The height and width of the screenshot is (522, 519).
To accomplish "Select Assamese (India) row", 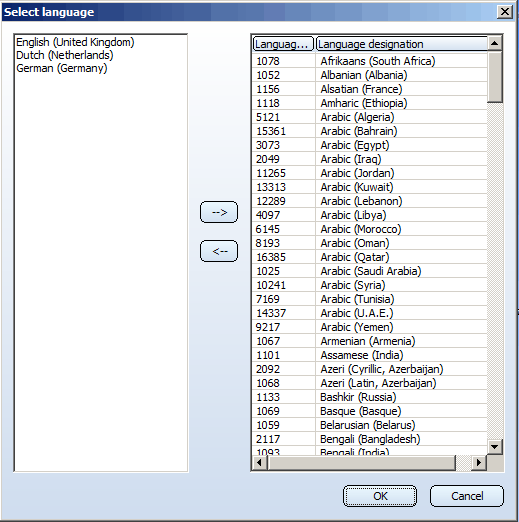I will [x=370, y=355].
